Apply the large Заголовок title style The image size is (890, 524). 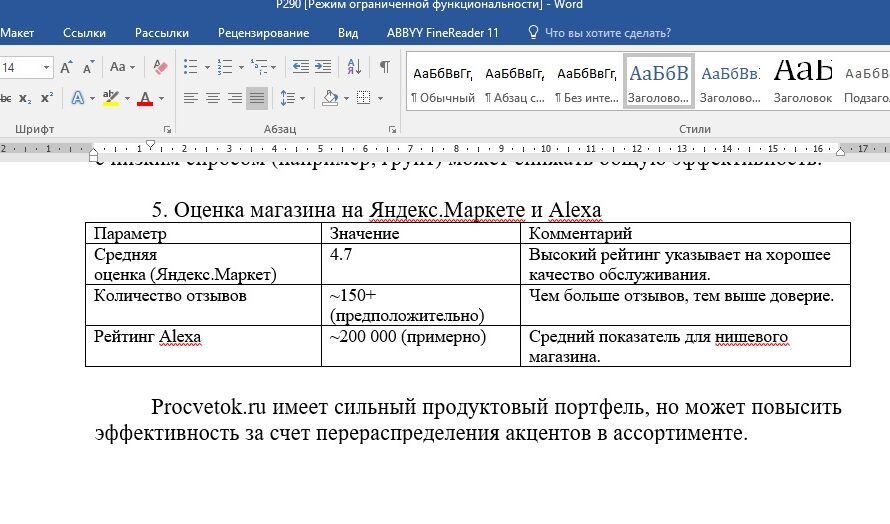click(x=803, y=82)
